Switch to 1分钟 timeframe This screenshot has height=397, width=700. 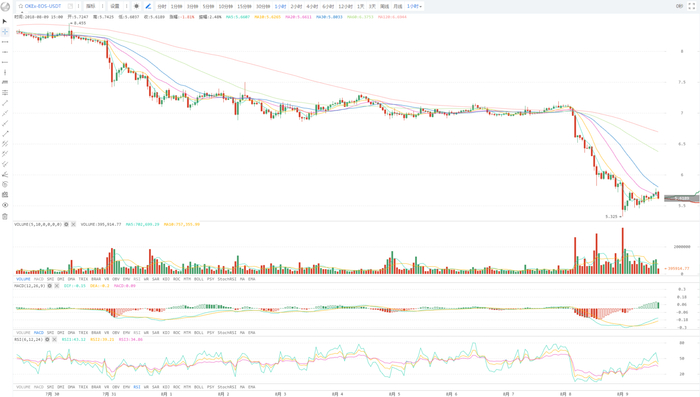pyautogui.click(x=177, y=6)
